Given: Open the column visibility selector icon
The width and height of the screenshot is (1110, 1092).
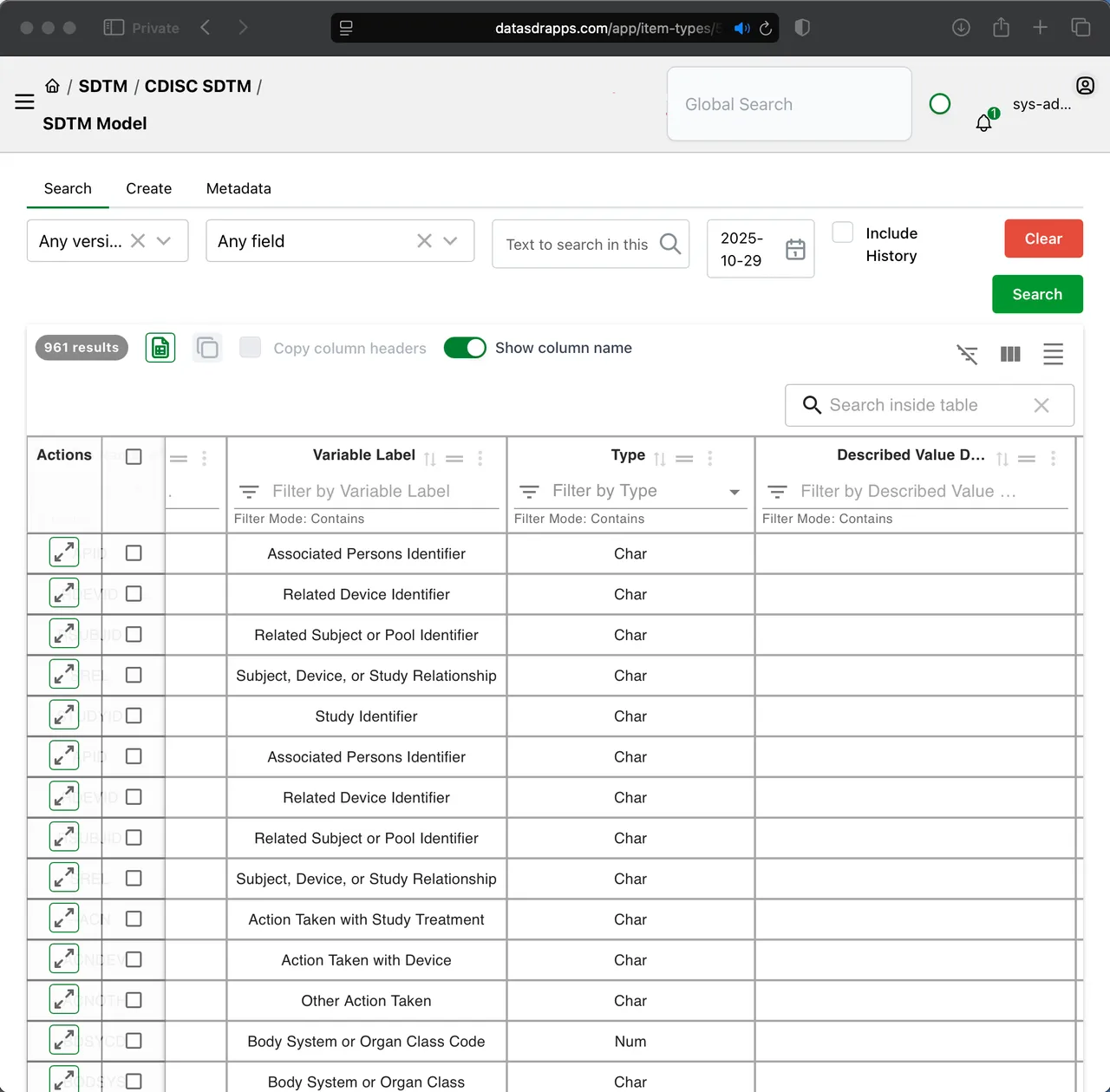Looking at the screenshot, I should point(1009,354).
